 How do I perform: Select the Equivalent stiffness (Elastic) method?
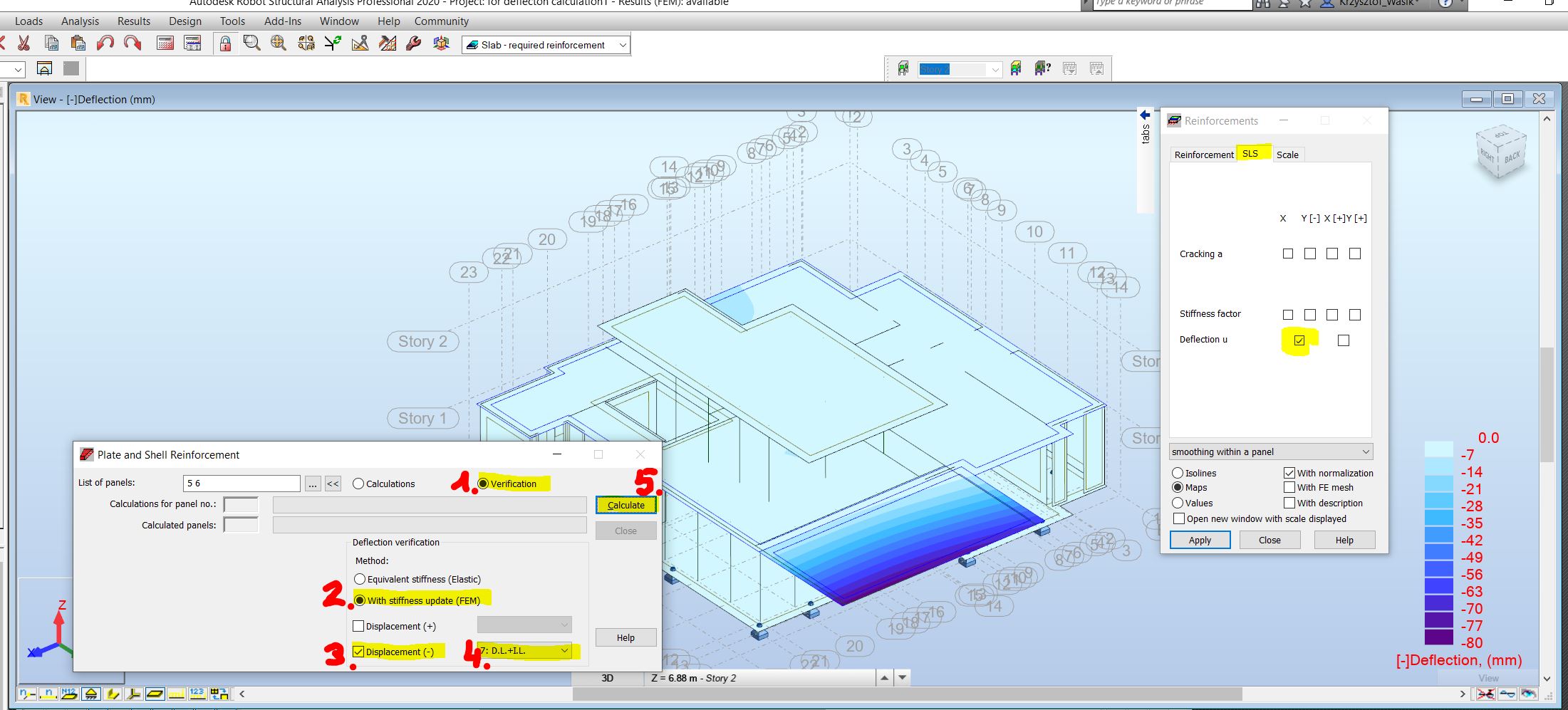tap(360, 579)
